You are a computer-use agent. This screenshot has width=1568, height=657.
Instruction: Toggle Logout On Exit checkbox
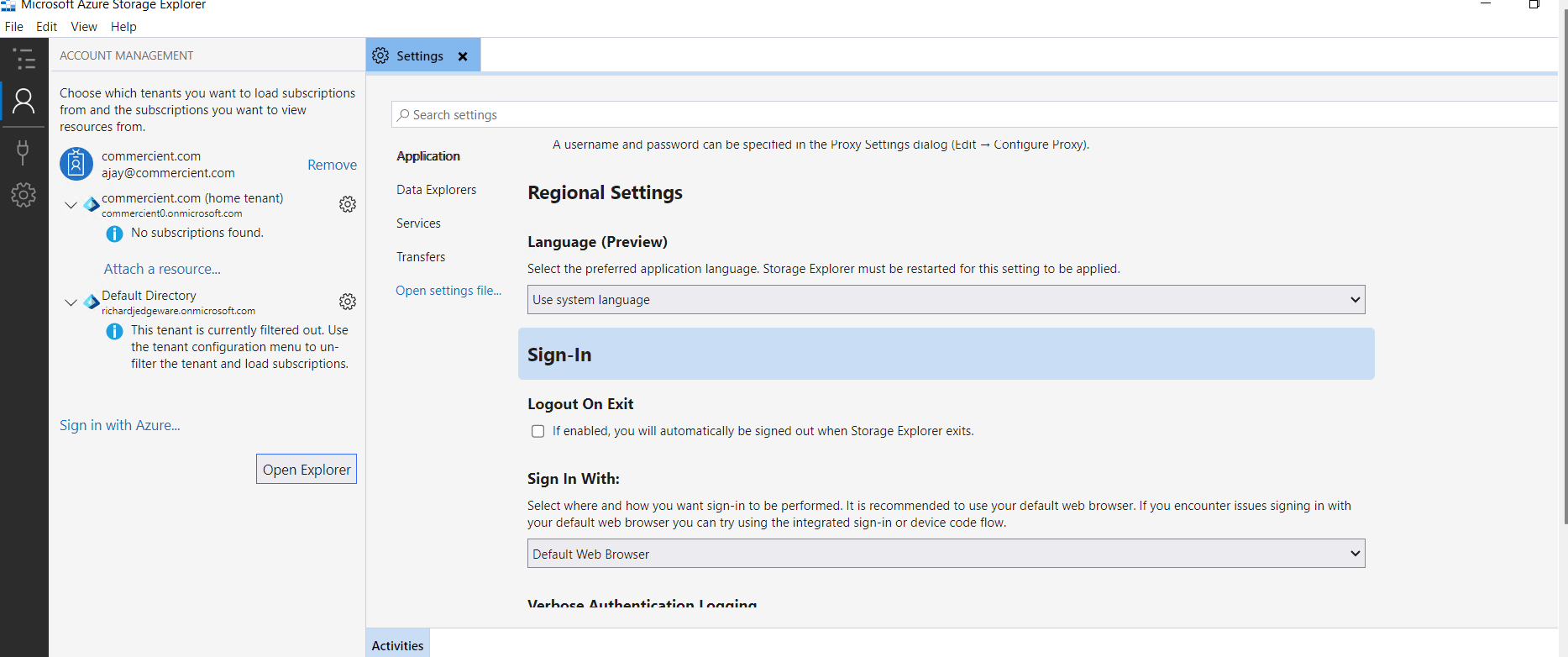[x=538, y=431]
